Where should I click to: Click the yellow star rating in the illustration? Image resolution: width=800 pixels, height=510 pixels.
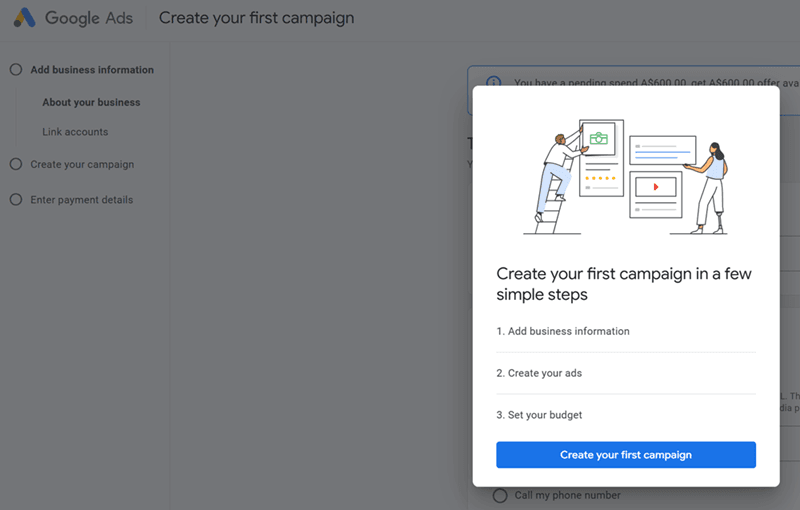tap(600, 178)
